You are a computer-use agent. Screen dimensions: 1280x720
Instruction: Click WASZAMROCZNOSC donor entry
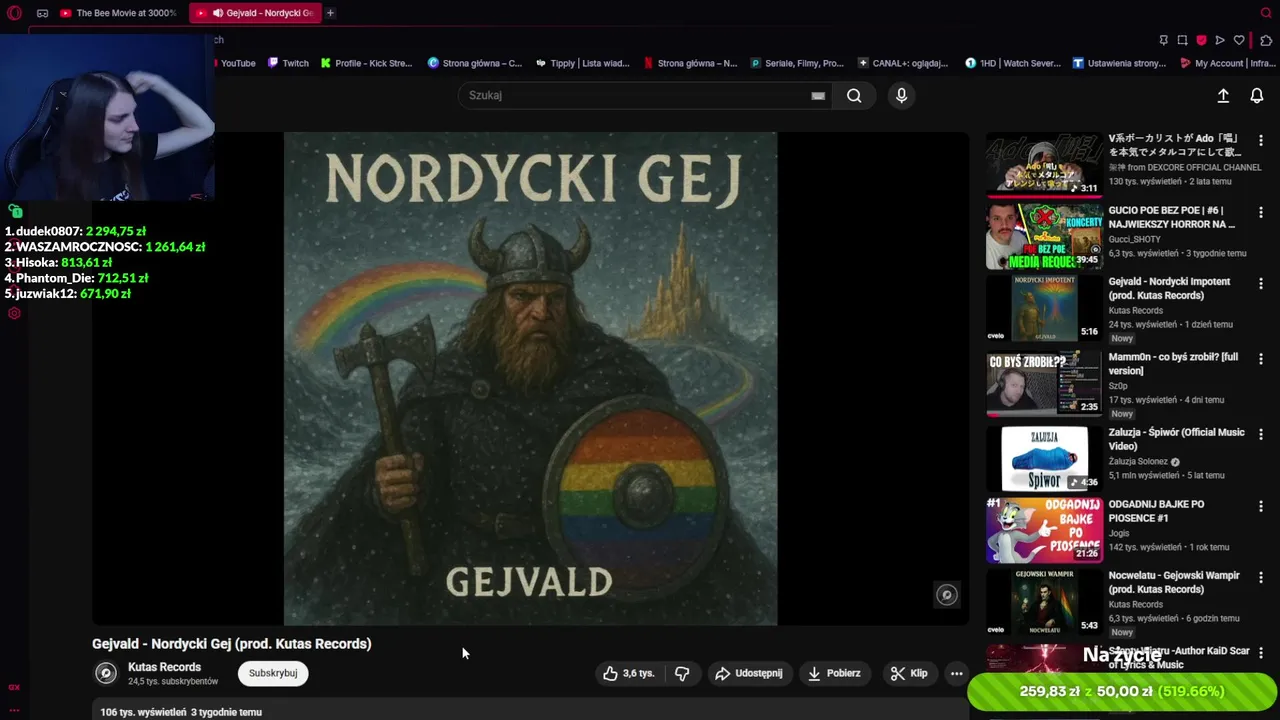(x=105, y=247)
